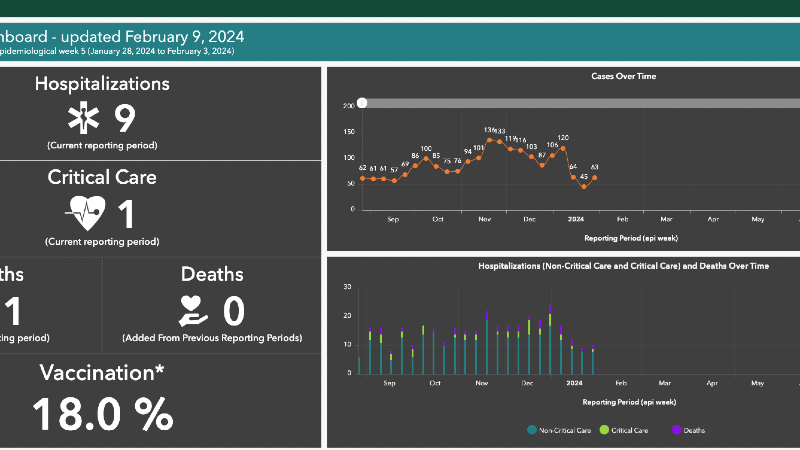Click the last data point labeled 63
The image size is (800, 450).
point(594,178)
